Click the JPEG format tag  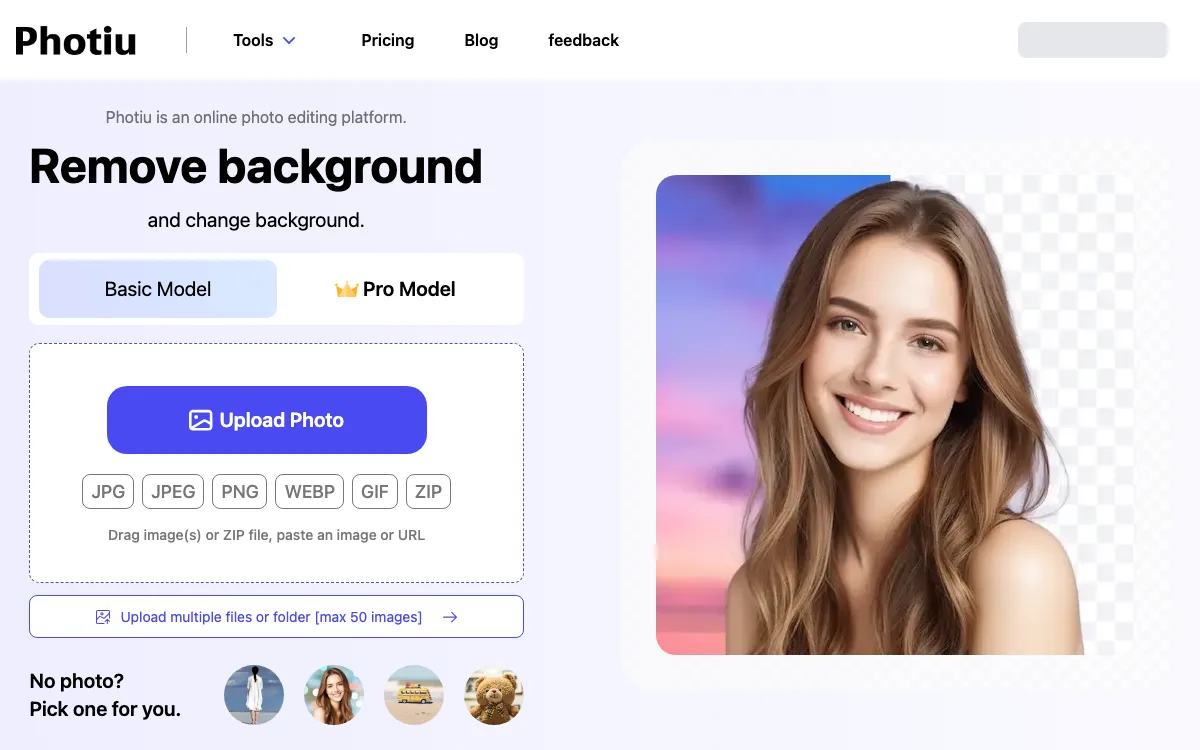click(173, 492)
